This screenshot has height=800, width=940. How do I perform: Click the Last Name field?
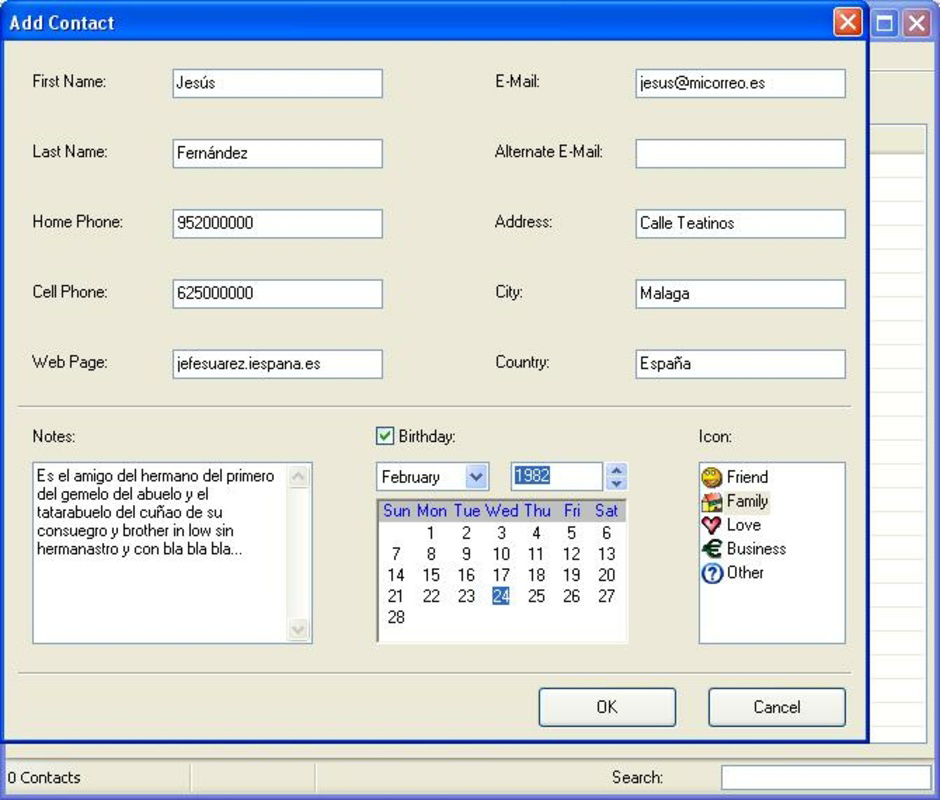pos(278,154)
